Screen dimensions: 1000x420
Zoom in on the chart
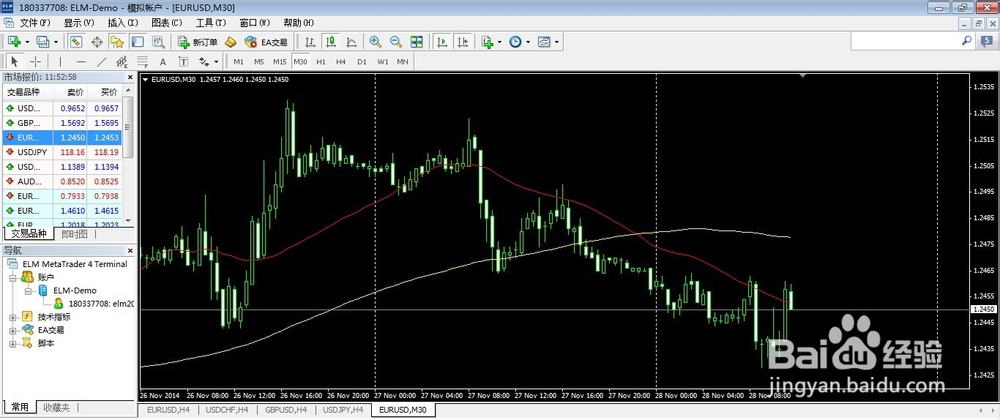coord(376,42)
